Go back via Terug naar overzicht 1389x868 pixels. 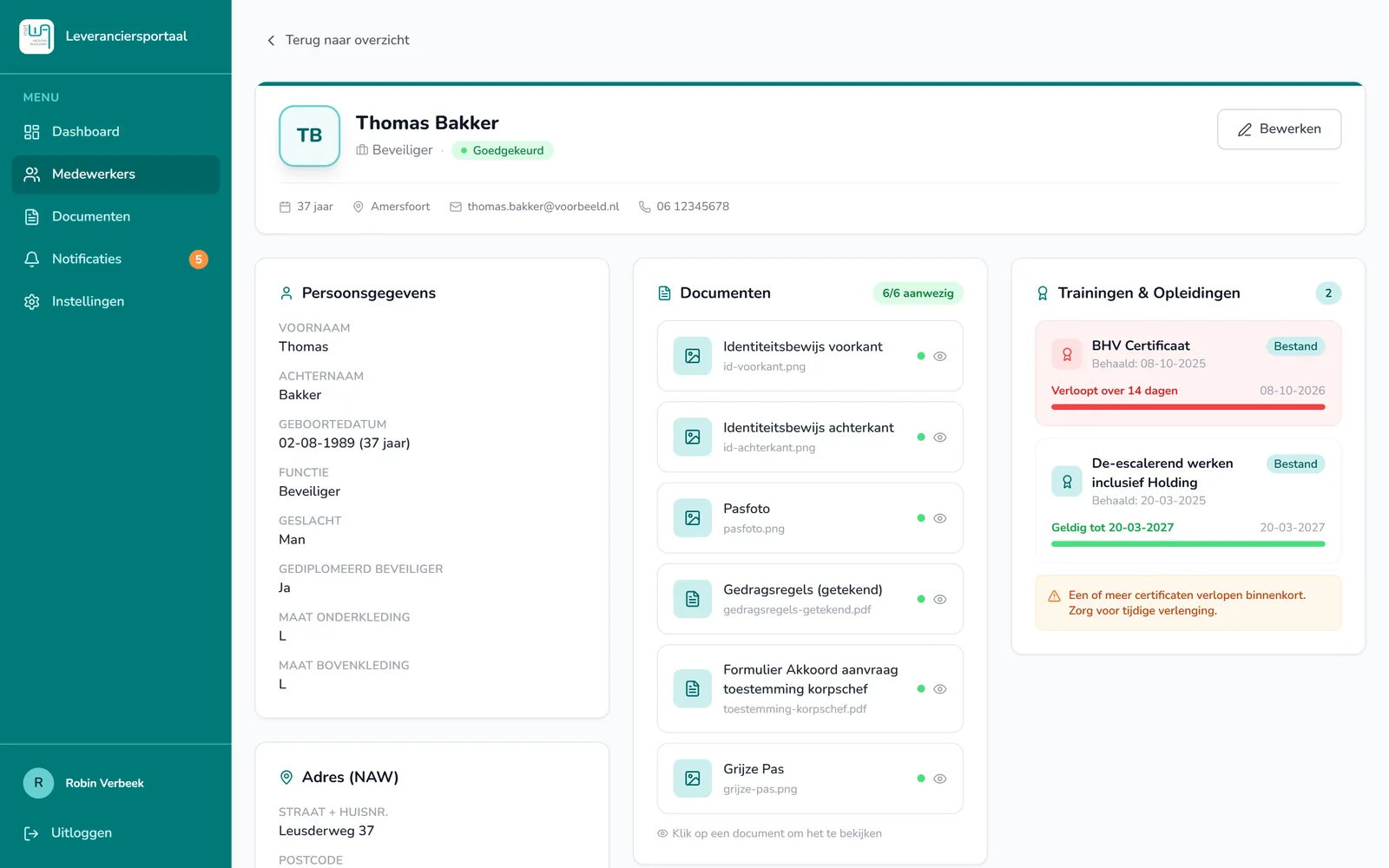338,40
